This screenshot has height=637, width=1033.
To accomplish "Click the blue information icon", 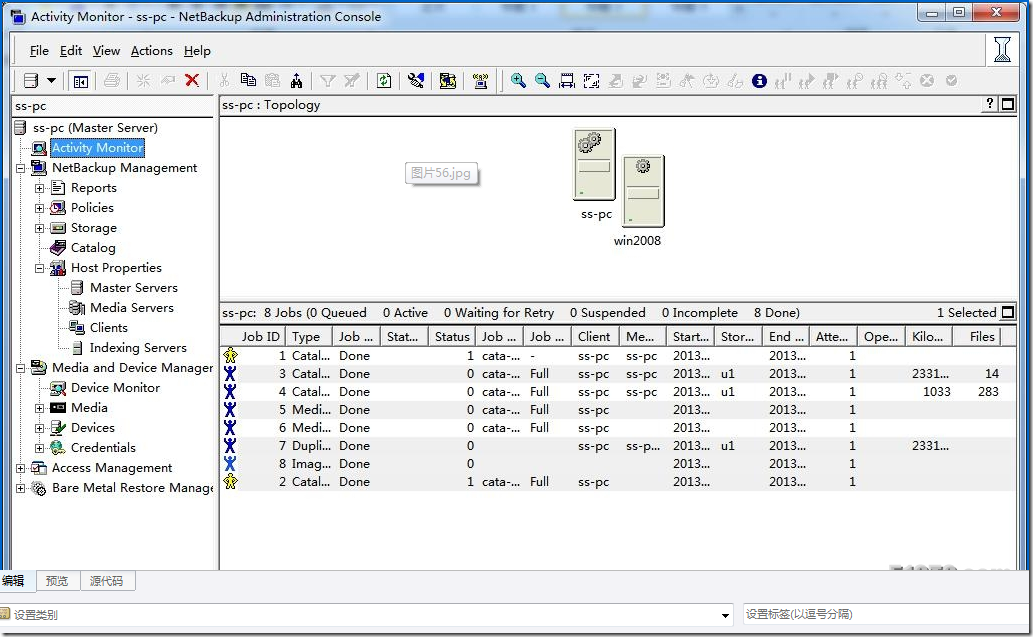I will point(760,80).
